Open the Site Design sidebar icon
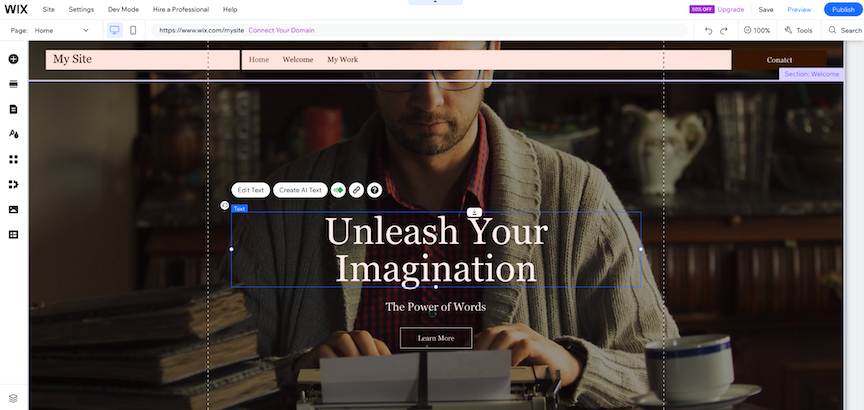The height and width of the screenshot is (410, 864). pos(13,134)
